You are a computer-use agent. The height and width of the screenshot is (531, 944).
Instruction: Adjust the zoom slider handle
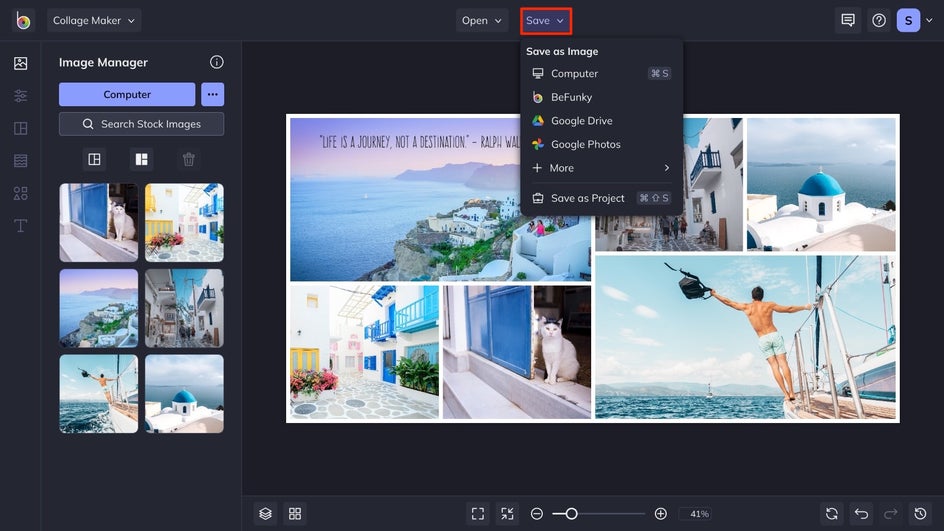(571, 514)
